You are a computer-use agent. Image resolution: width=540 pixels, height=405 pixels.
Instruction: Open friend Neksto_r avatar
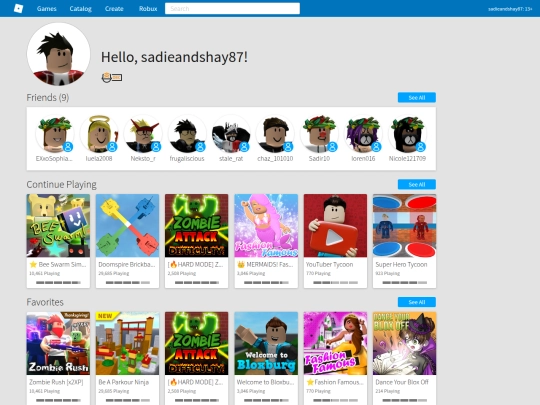click(143, 134)
